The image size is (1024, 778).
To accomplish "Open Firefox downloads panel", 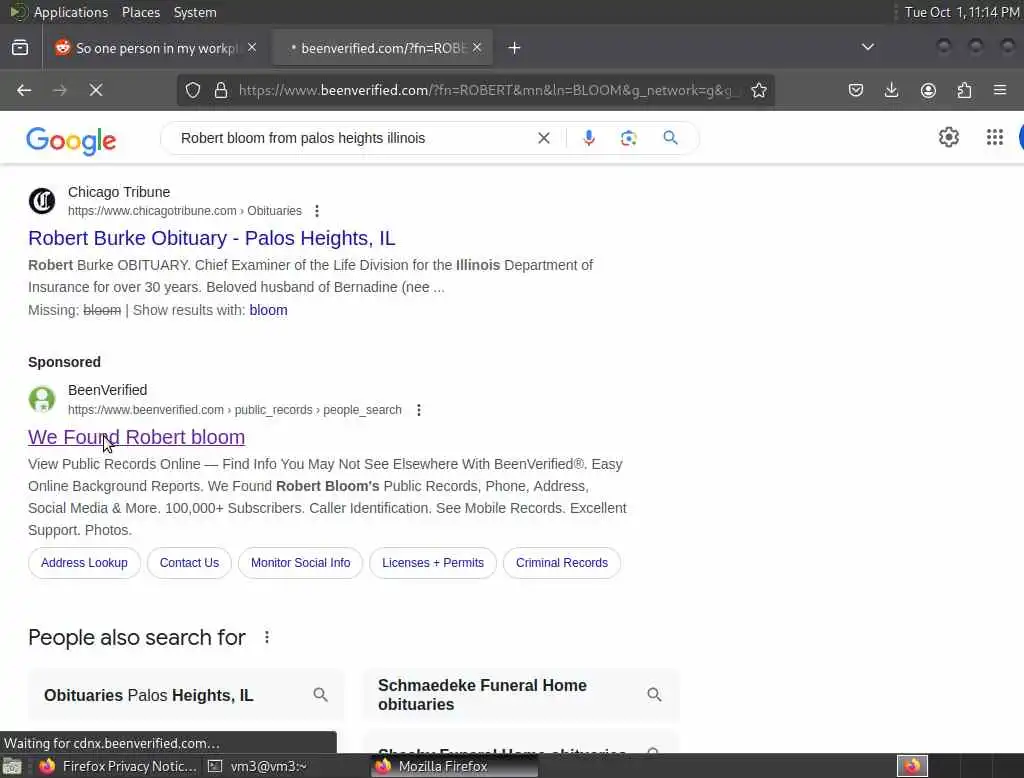I will [891, 90].
